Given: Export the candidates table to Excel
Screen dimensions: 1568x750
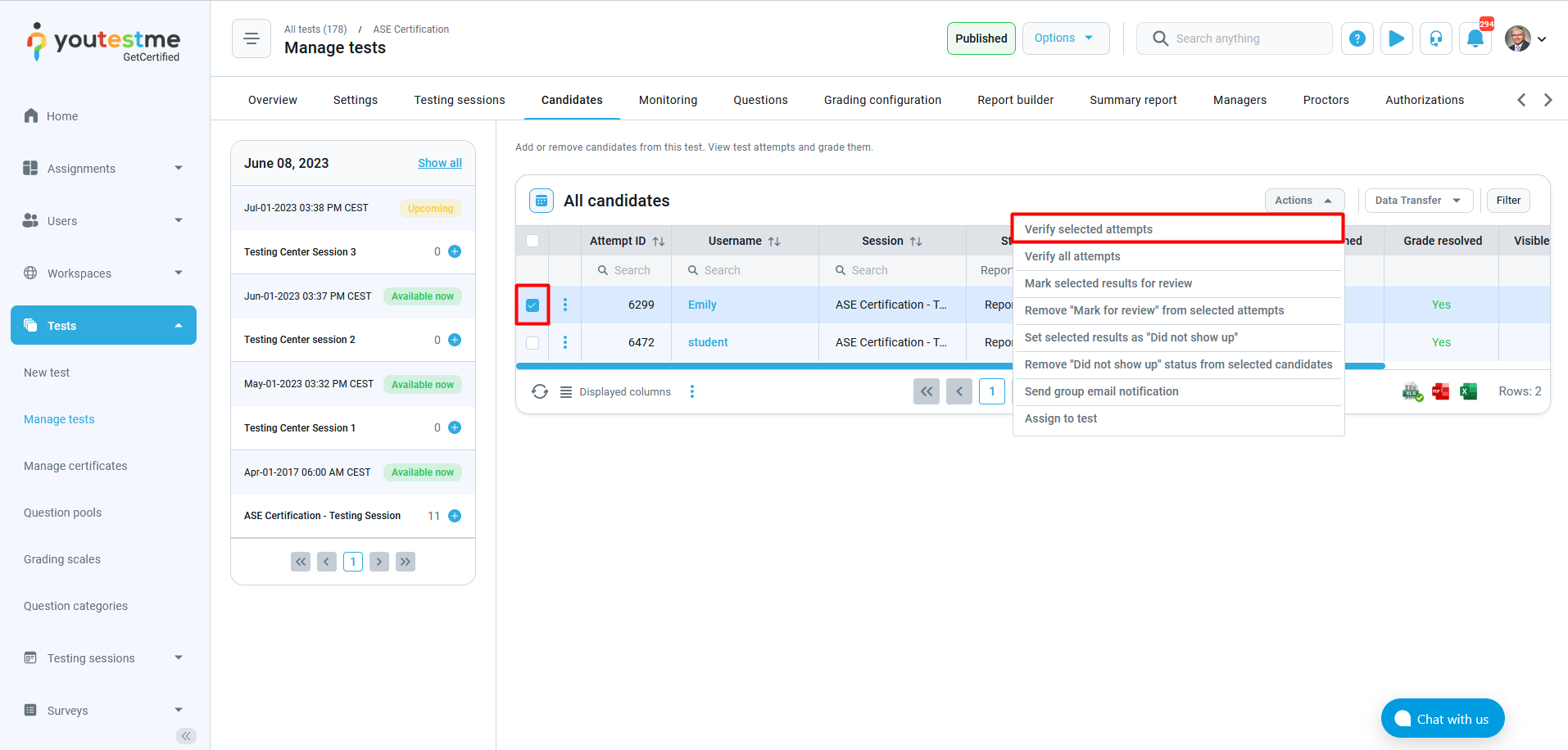Looking at the screenshot, I should (x=1468, y=391).
